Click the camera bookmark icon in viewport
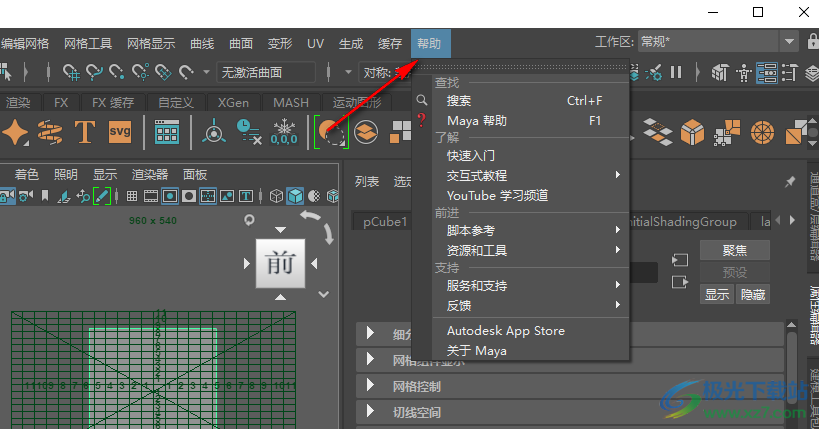This screenshot has width=819, height=429. pos(45,196)
